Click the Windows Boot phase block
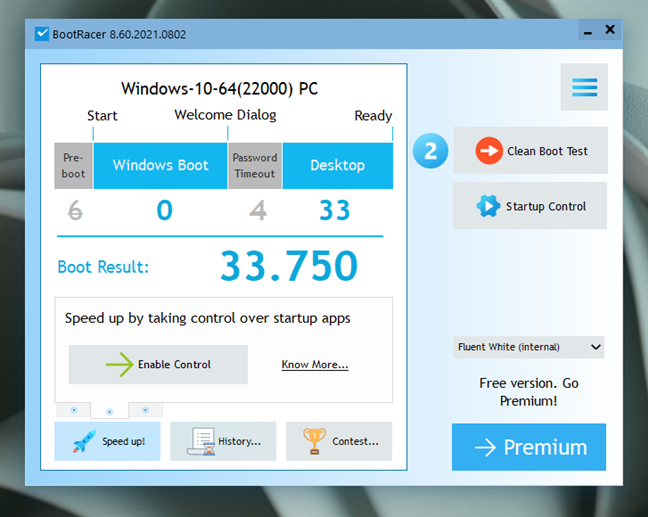The width and height of the screenshot is (648, 517). point(160,166)
